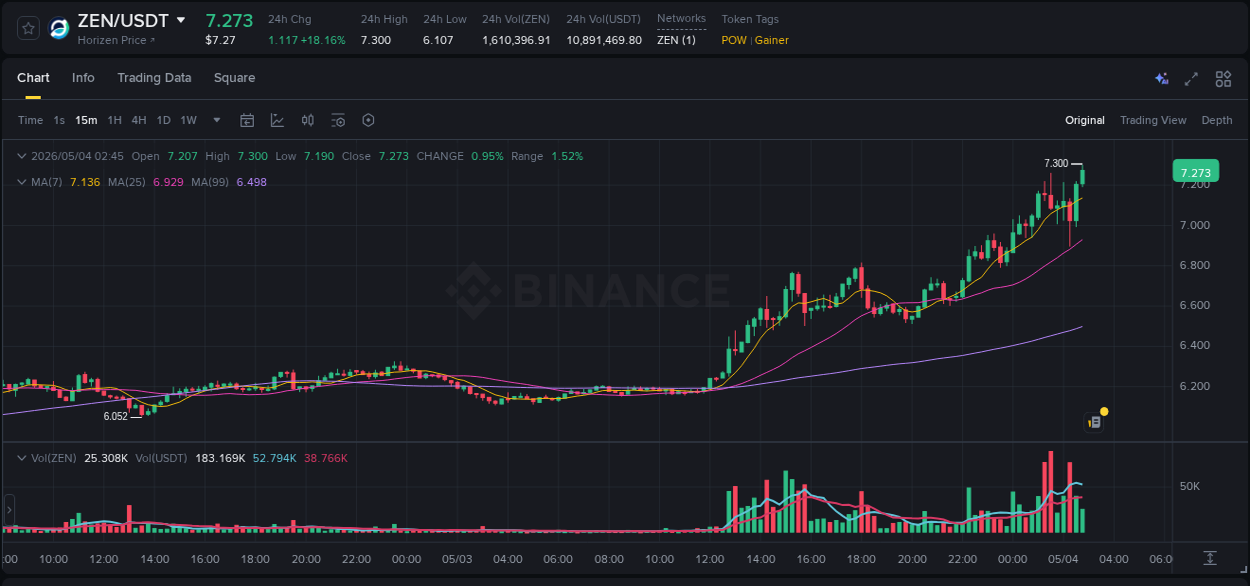Click the Vol(USDT) 183.169K value
Image resolution: width=1250 pixels, height=586 pixels.
point(221,458)
